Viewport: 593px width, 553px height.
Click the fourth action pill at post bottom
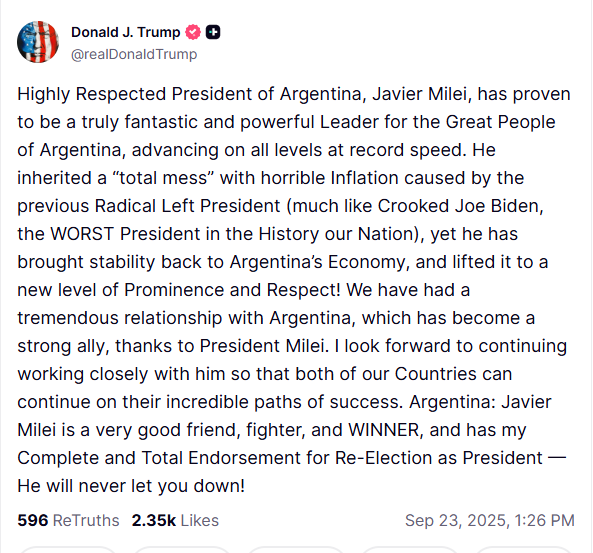pyautogui.click(x=410, y=550)
